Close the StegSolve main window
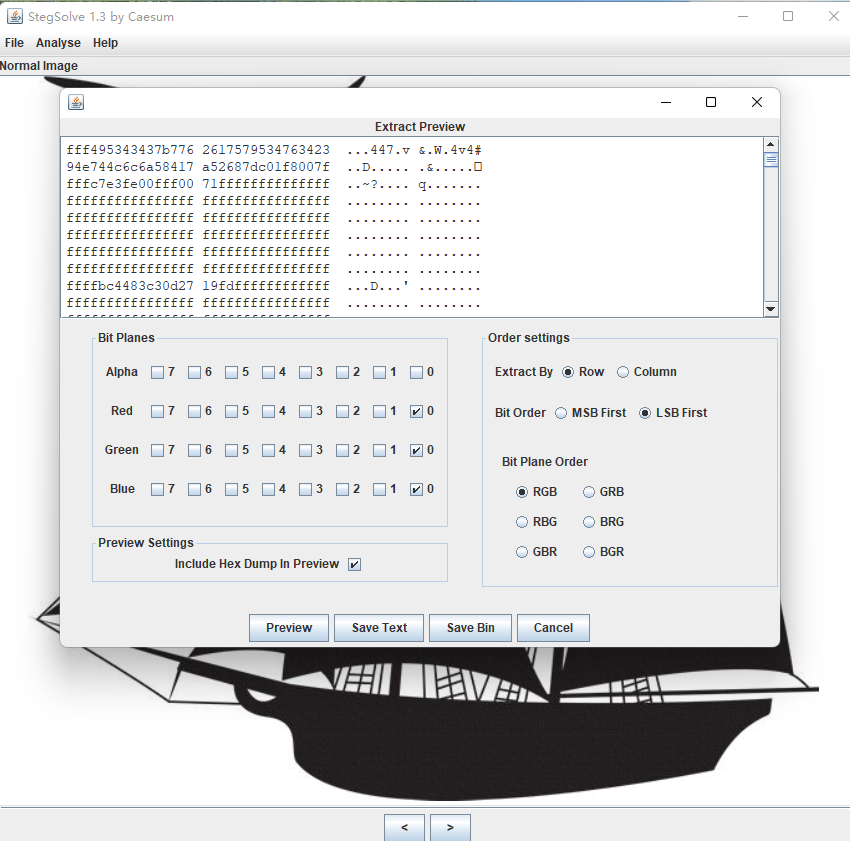This screenshot has width=850, height=841. pos(834,16)
